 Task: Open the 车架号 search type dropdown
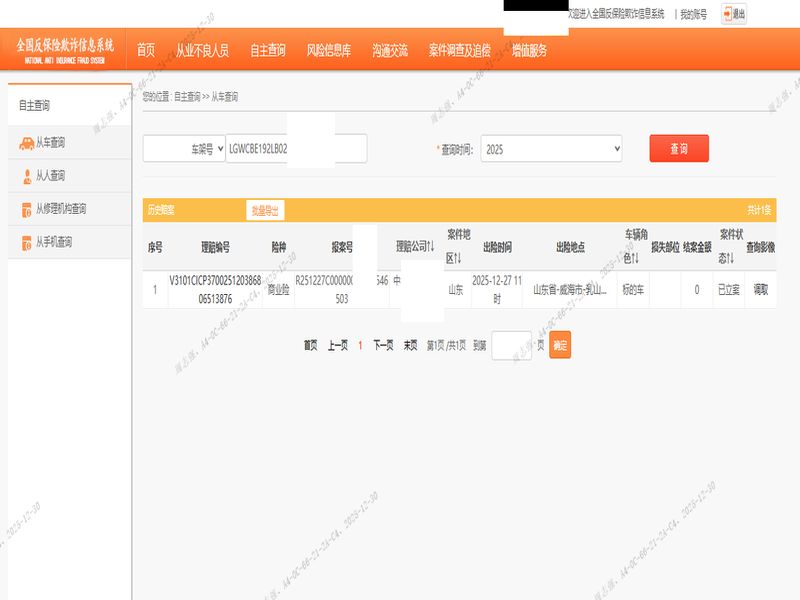[x=184, y=149]
